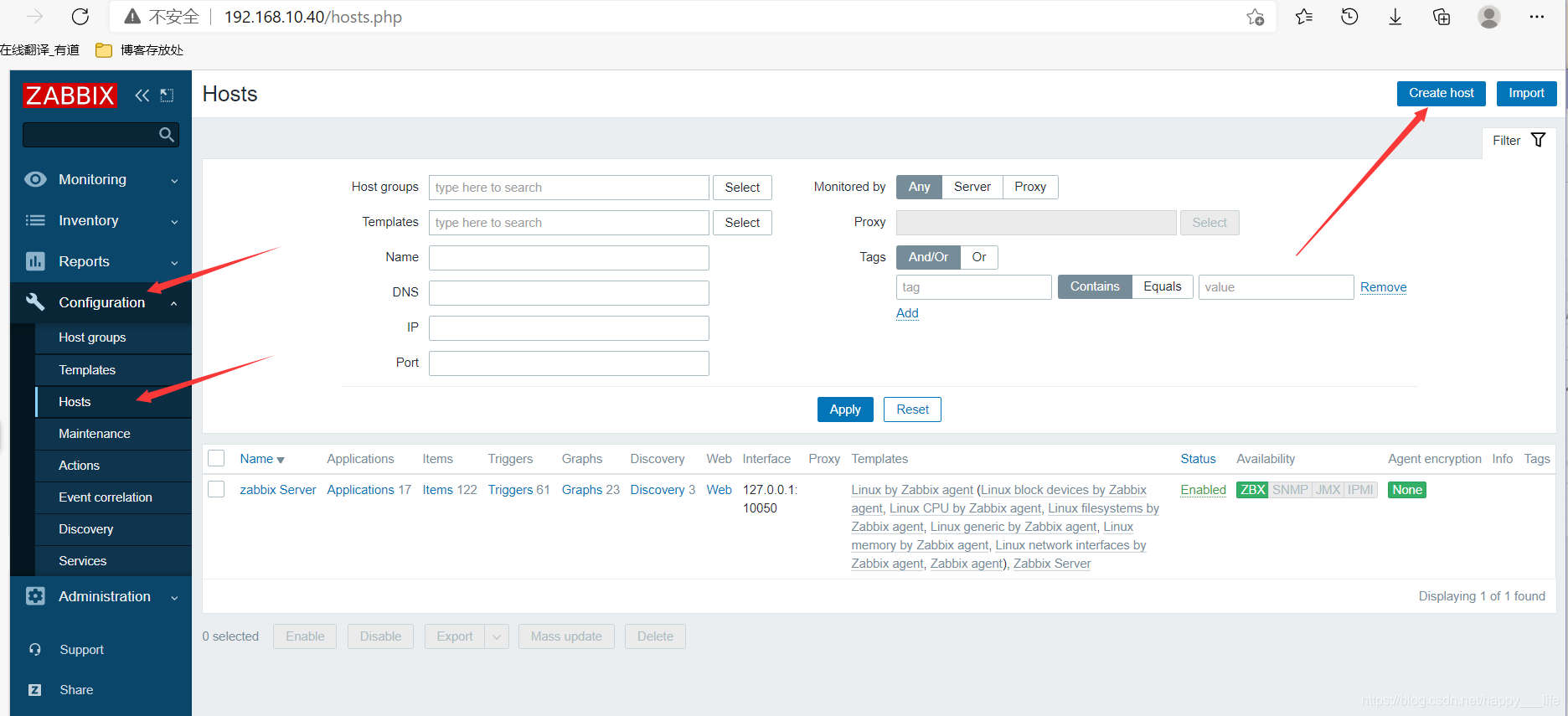Image resolution: width=1568 pixels, height=716 pixels.
Task: Focus the tag value field
Action: pos(1276,287)
